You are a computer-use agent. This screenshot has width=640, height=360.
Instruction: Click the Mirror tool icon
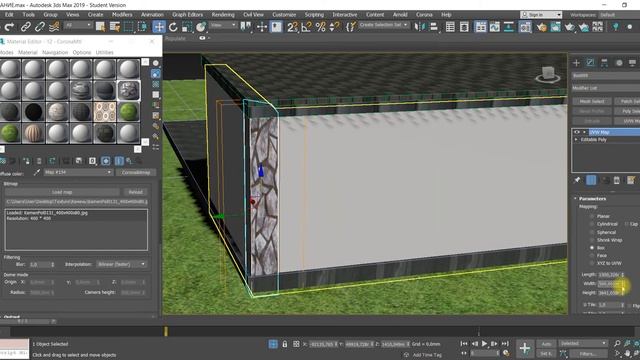pos(419,27)
